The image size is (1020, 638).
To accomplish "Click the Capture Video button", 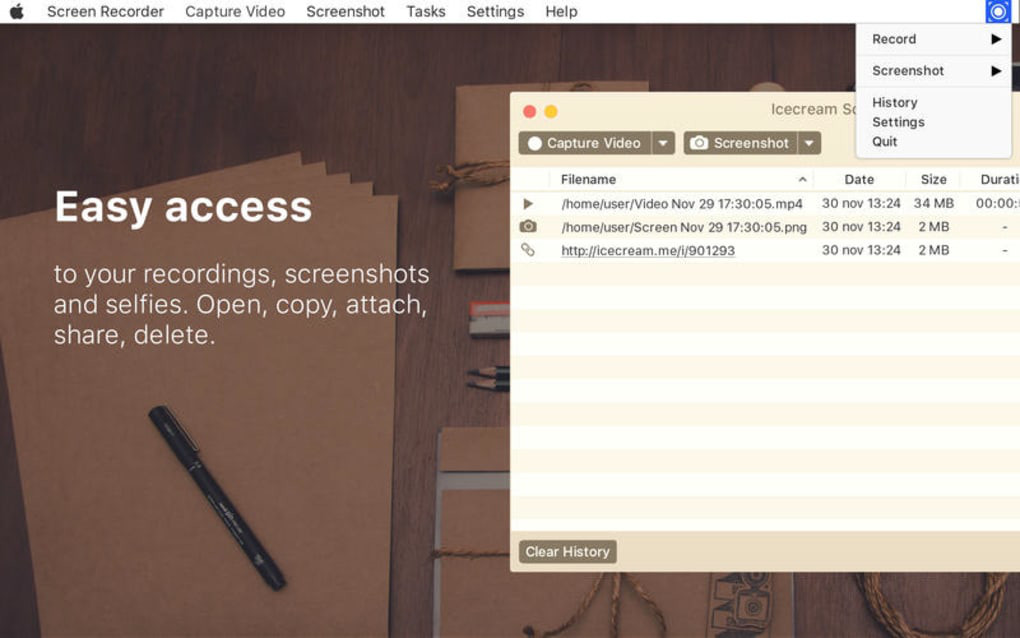I will coord(585,143).
